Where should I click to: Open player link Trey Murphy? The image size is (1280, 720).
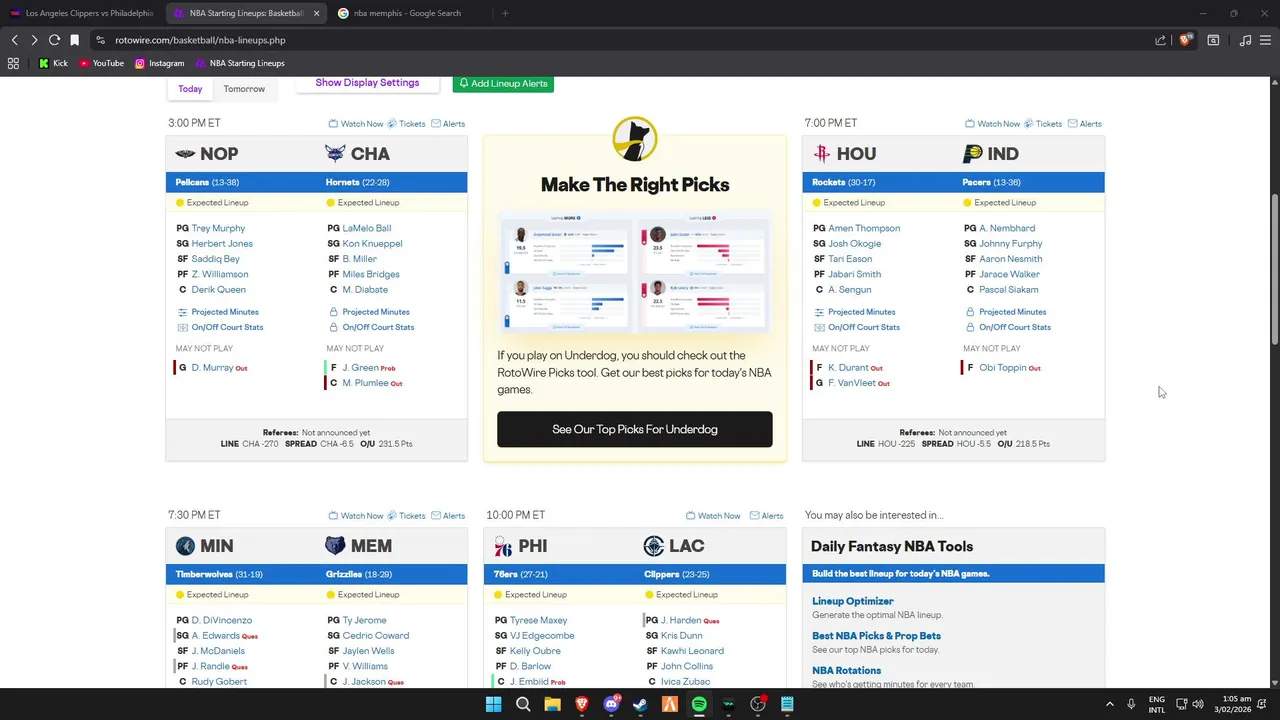pos(218,228)
